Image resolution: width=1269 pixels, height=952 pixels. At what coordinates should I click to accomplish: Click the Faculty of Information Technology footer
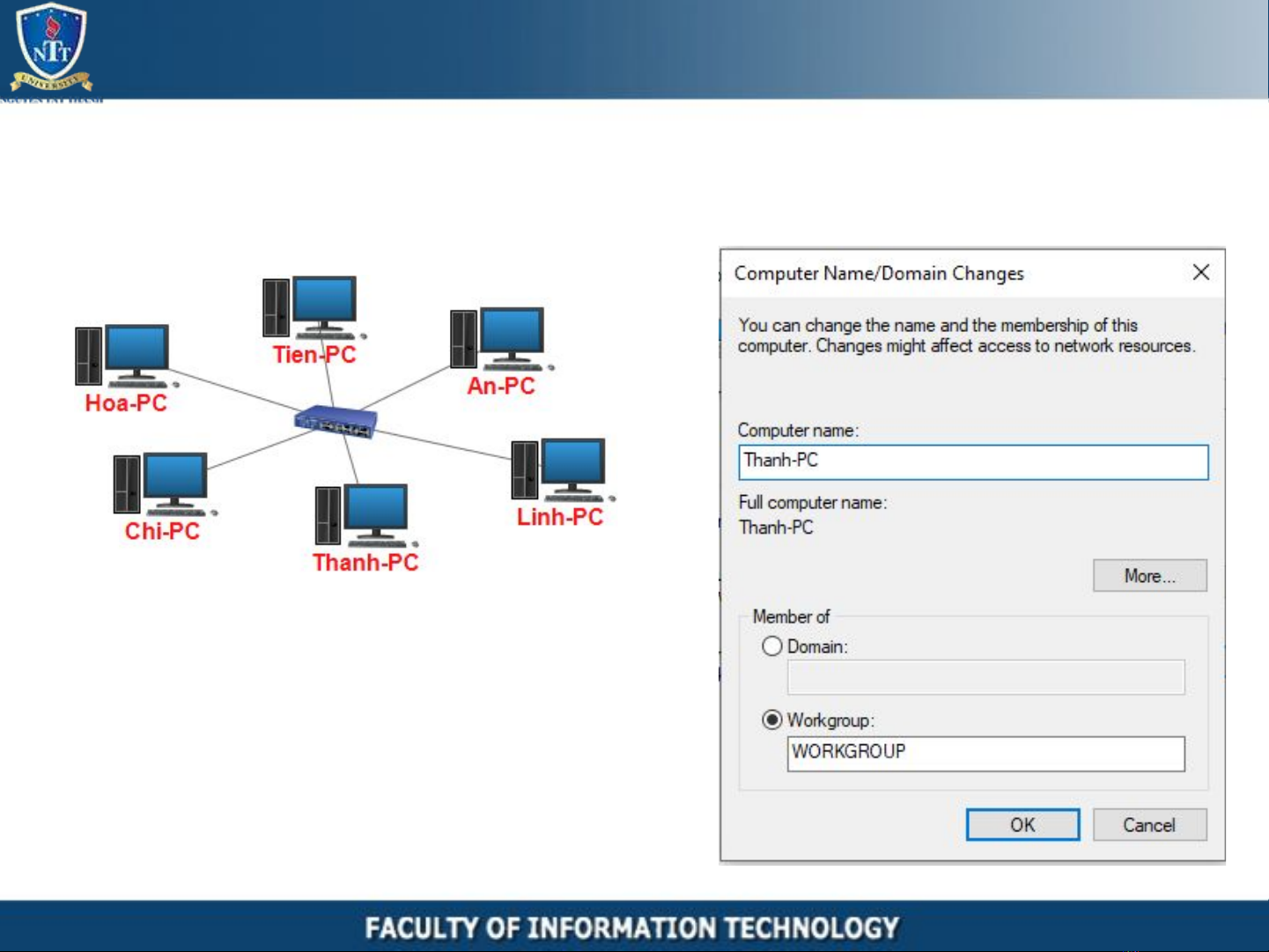point(632,927)
